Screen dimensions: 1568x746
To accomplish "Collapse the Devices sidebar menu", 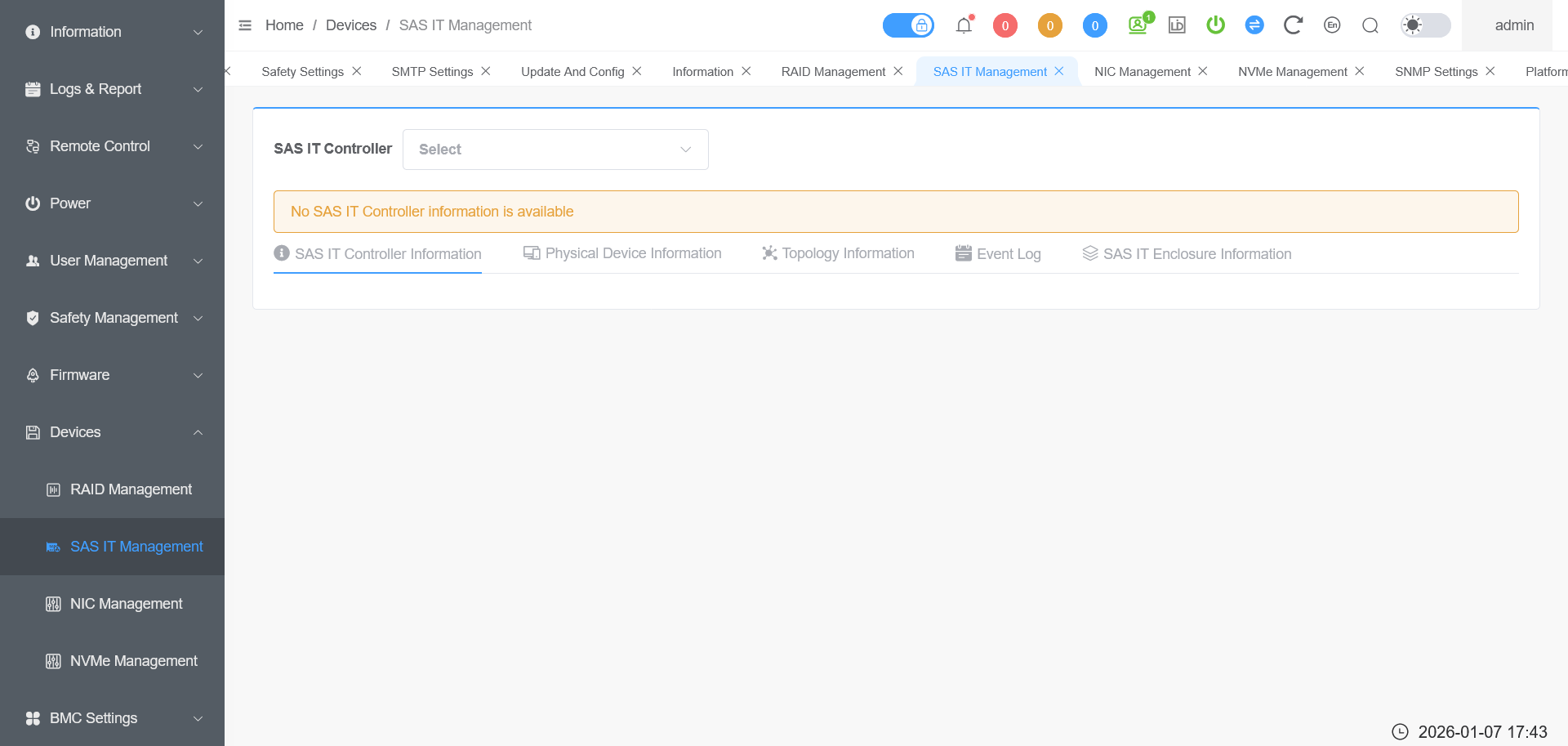I will coord(113,432).
